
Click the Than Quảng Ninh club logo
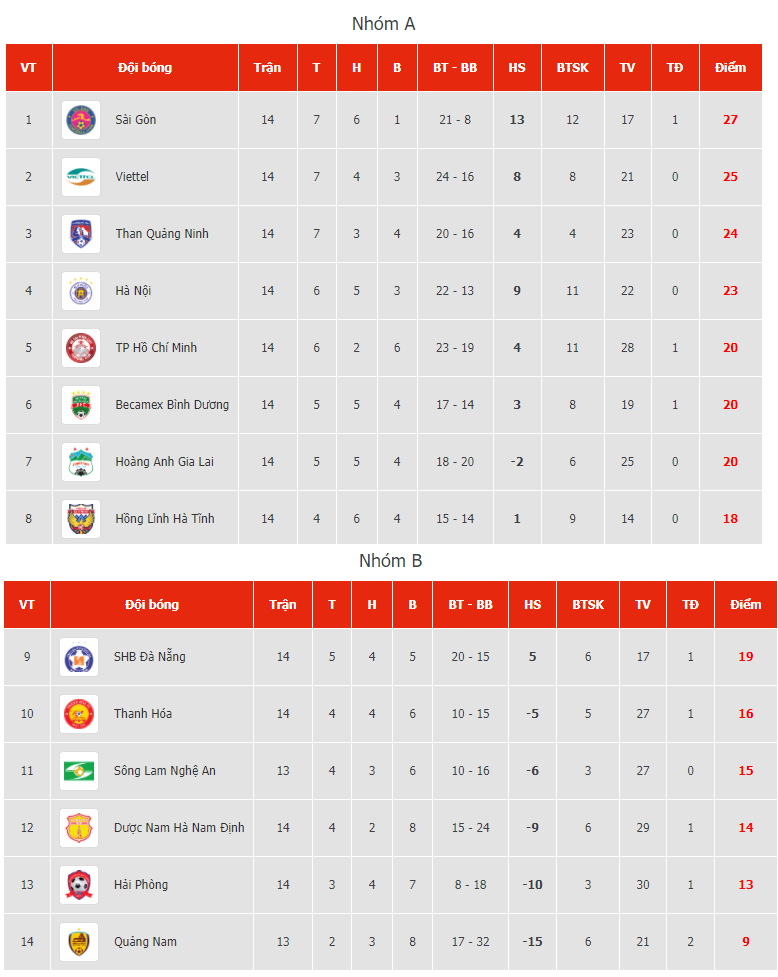click(81, 234)
